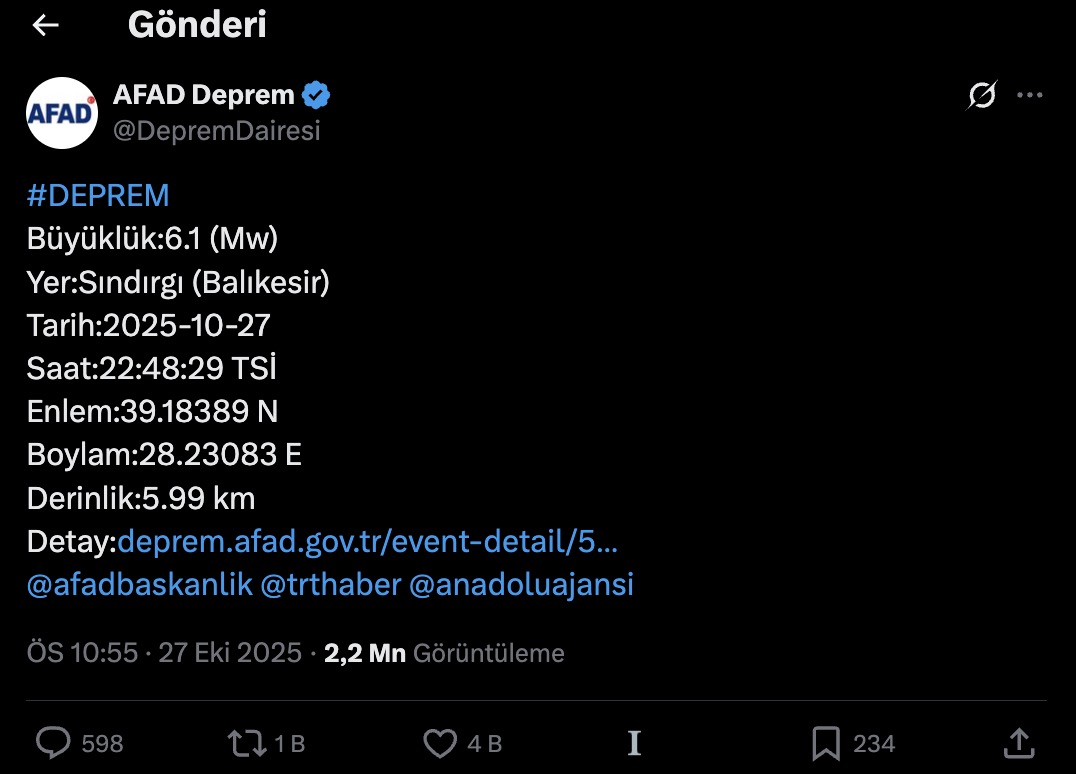Image resolution: width=1076 pixels, height=774 pixels.
Task: Open the @trthaber mention
Action: 330,585
